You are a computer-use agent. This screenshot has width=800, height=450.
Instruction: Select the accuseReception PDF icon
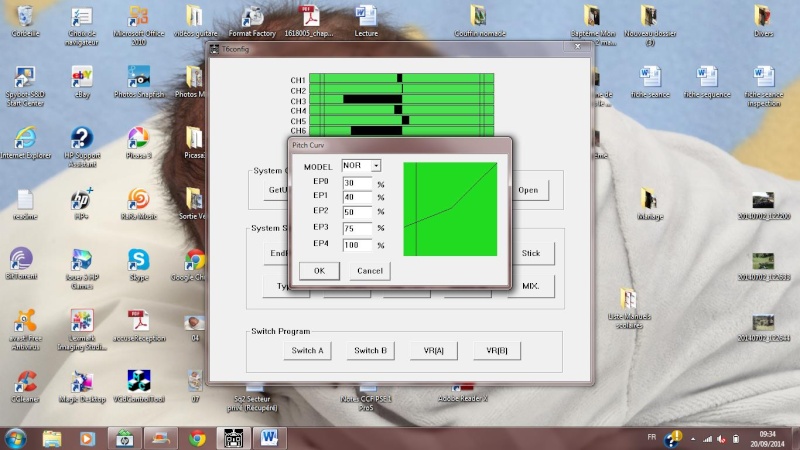139,326
